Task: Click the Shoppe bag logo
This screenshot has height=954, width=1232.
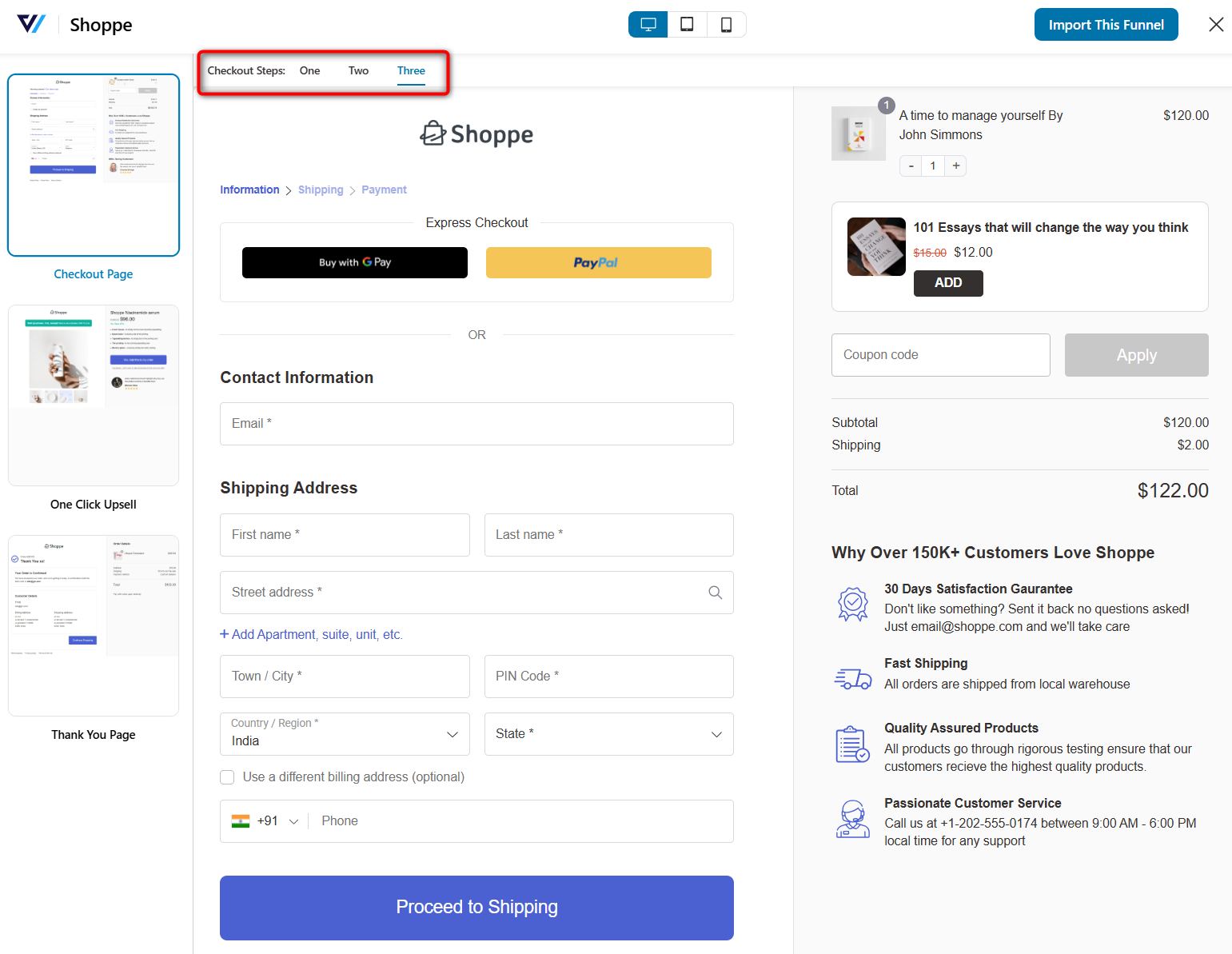Action: tap(477, 134)
